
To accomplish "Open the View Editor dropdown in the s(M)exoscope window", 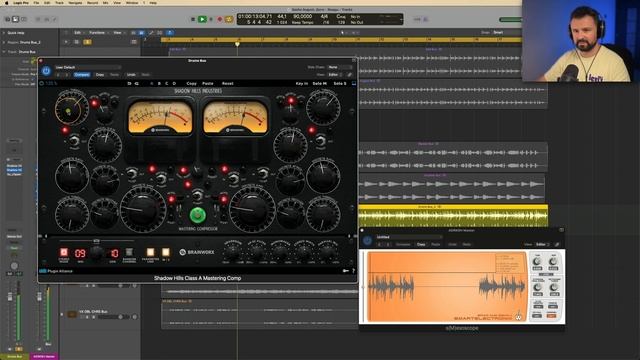I will [542, 244].
